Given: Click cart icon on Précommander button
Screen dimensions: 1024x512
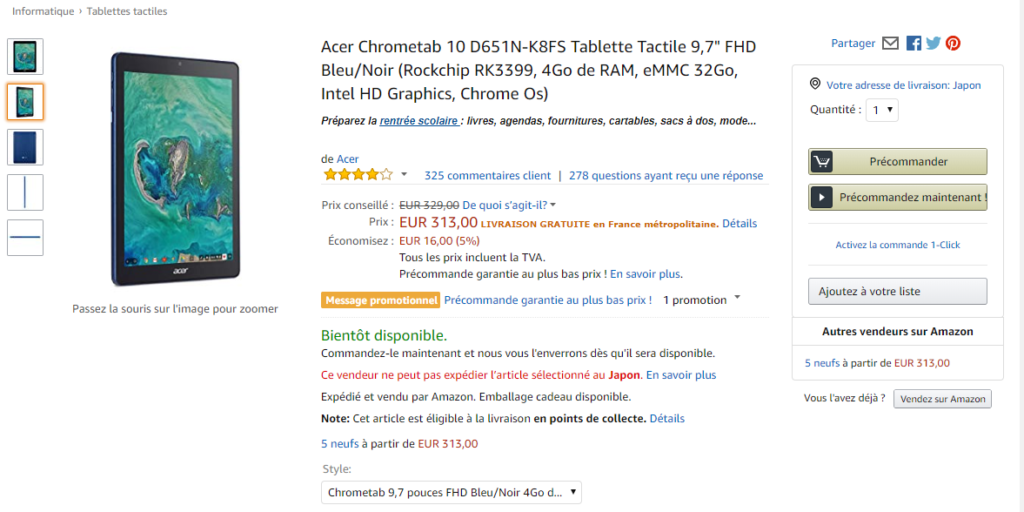Looking at the screenshot, I should point(821,161).
